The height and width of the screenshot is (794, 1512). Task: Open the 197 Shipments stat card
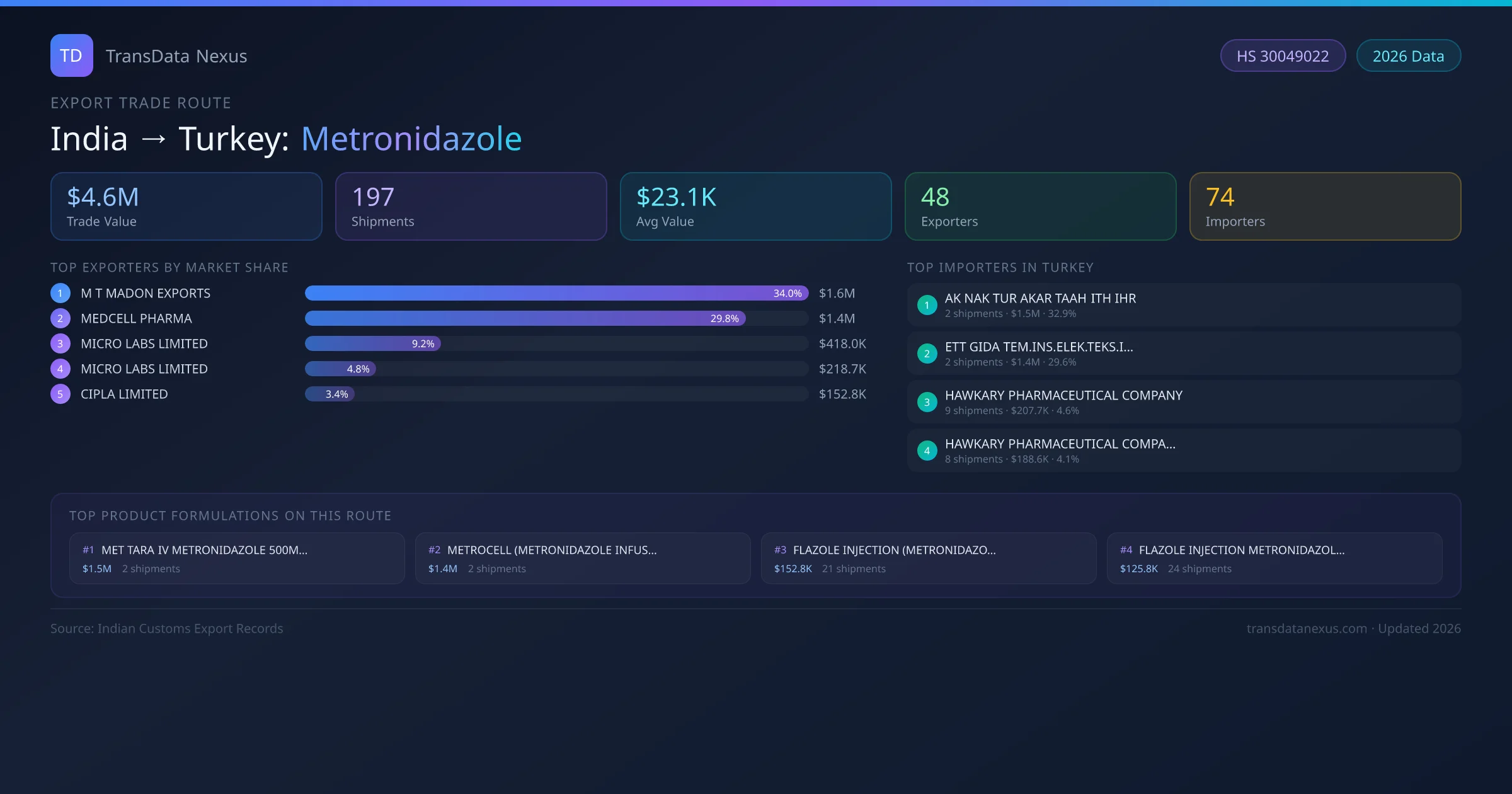tap(471, 207)
